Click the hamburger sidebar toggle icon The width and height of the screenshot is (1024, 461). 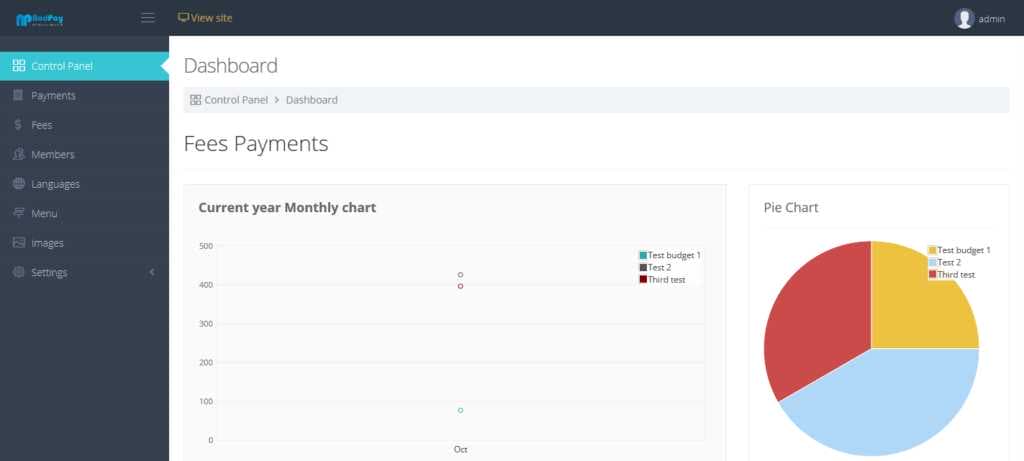pyautogui.click(x=148, y=18)
